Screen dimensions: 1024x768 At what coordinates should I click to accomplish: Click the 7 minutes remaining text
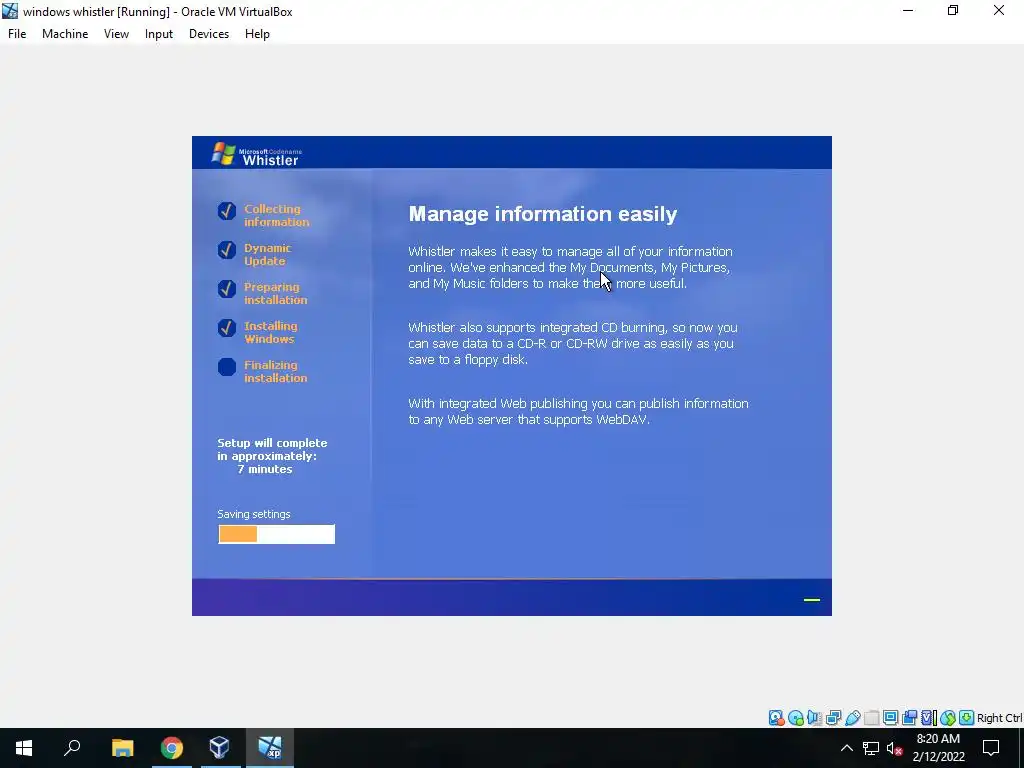[265, 469]
